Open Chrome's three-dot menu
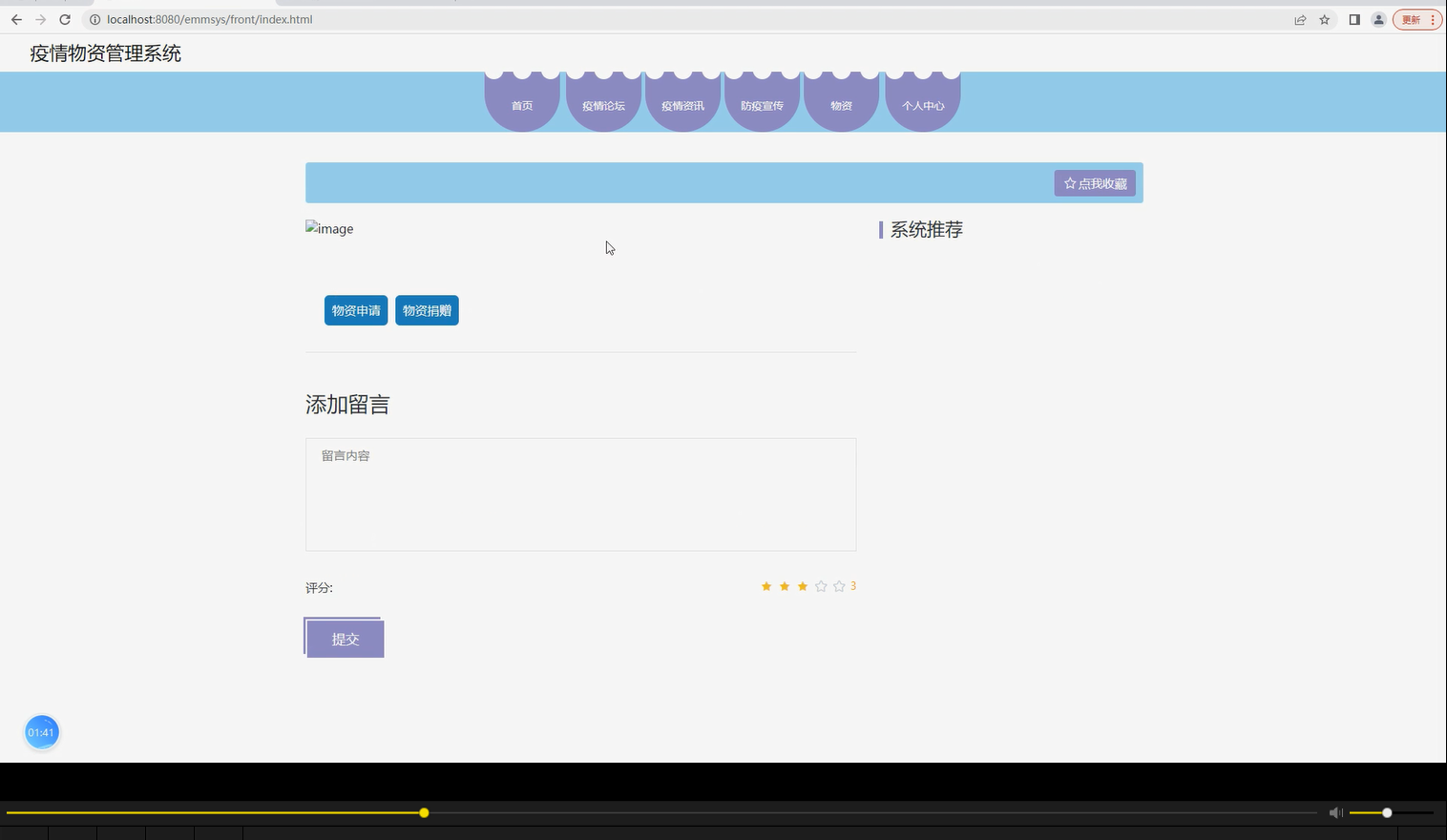The height and width of the screenshot is (840, 1447). click(1433, 19)
